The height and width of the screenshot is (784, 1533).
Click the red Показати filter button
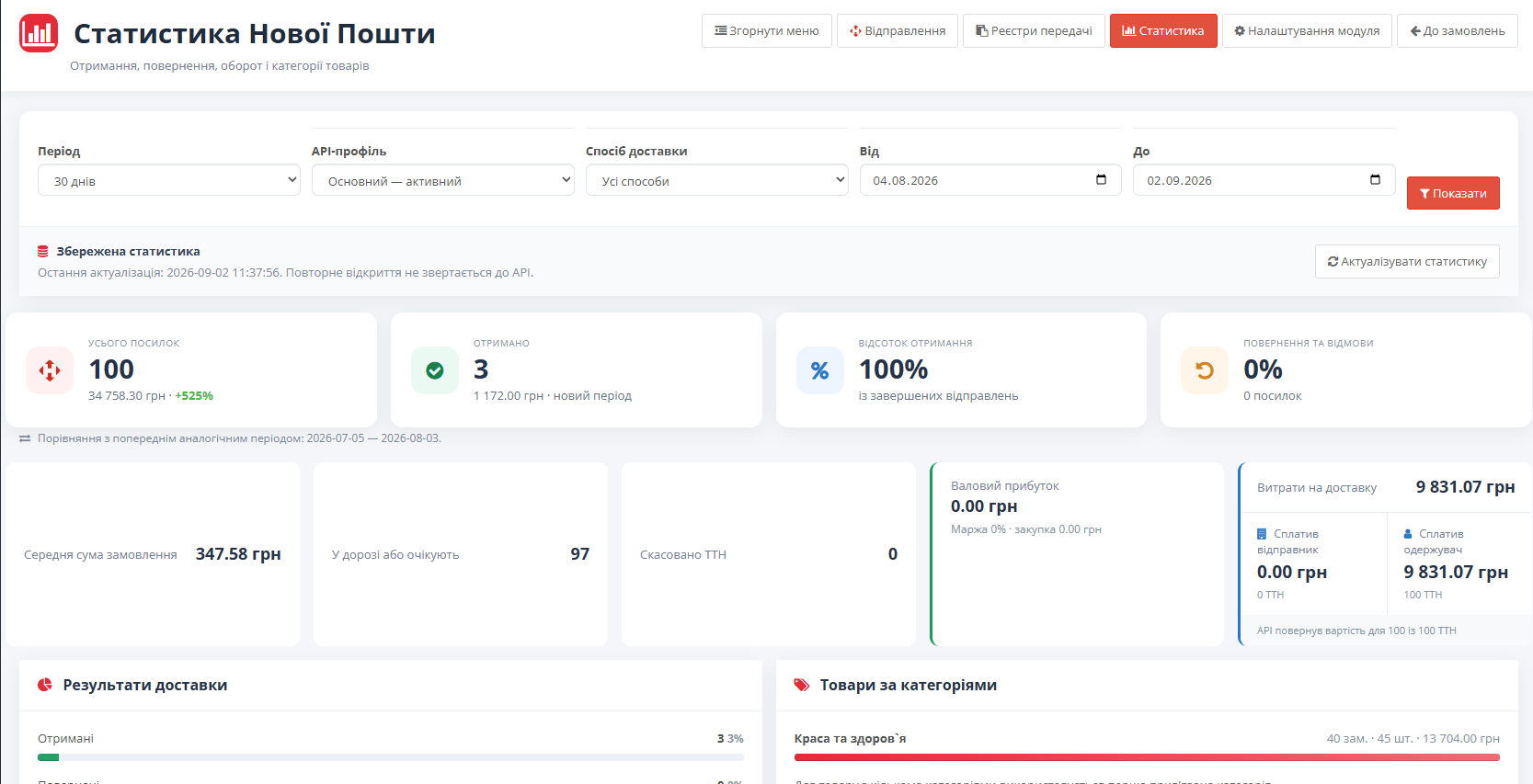pos(1453,193)
